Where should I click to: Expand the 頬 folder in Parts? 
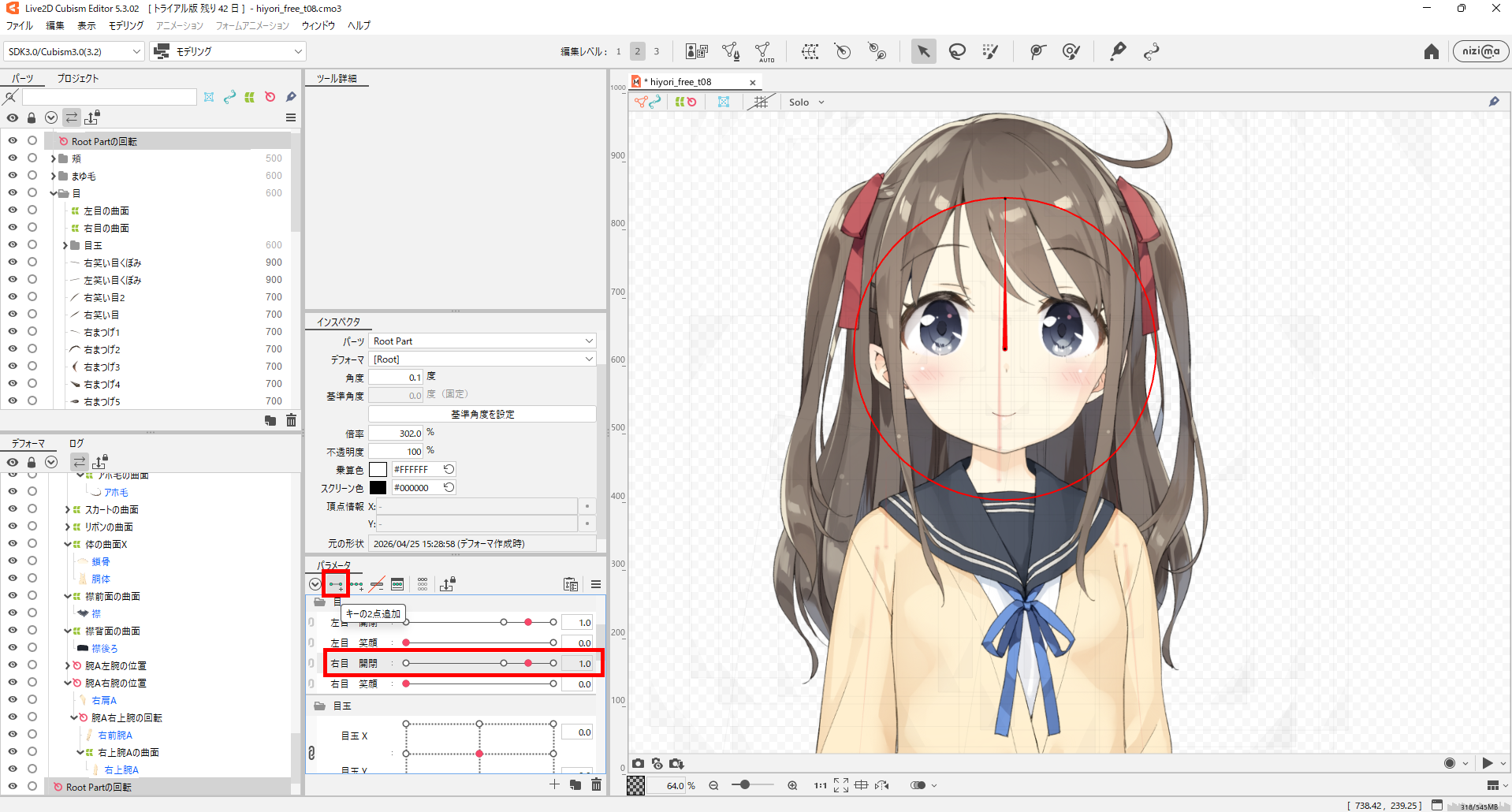tap(54, 158)
